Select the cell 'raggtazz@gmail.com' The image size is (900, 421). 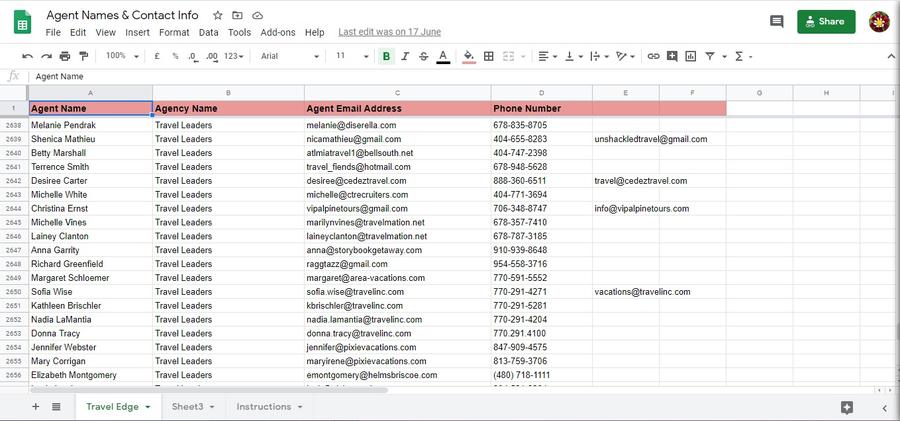click(x=398, y=264)
